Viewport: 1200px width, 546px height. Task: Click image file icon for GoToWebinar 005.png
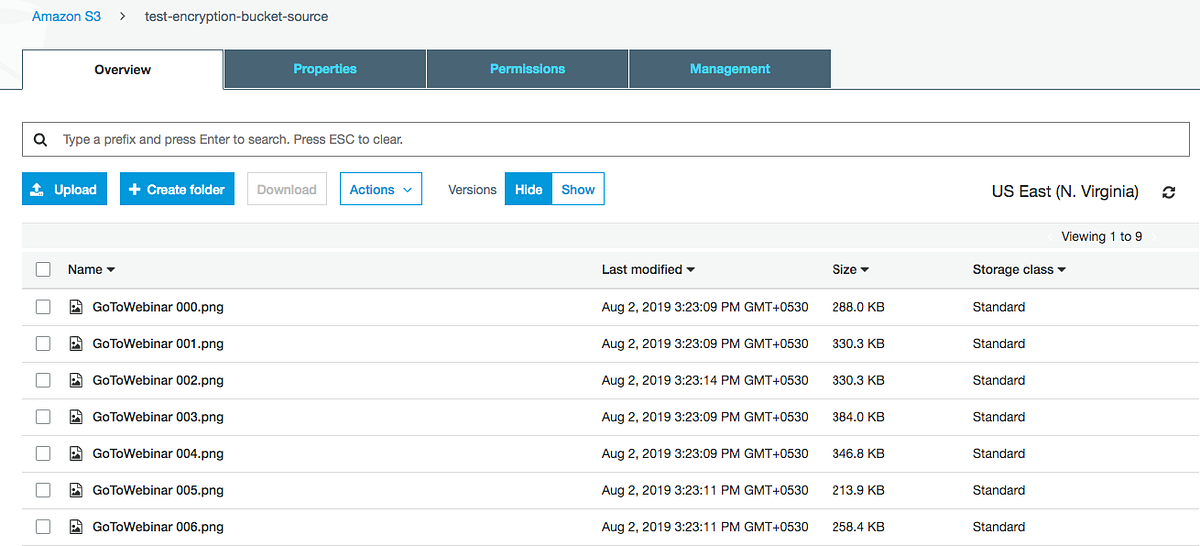tap(75, 490)
